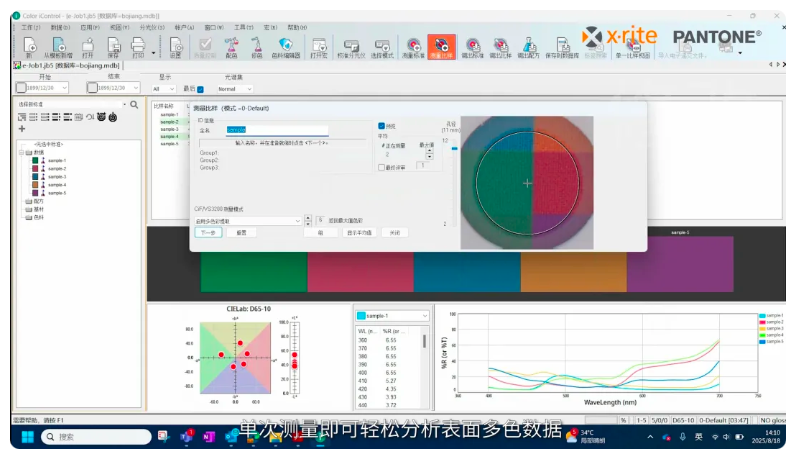Click the Print (打印) toolbar icon
Screen dimensions: 807x458
139,46
